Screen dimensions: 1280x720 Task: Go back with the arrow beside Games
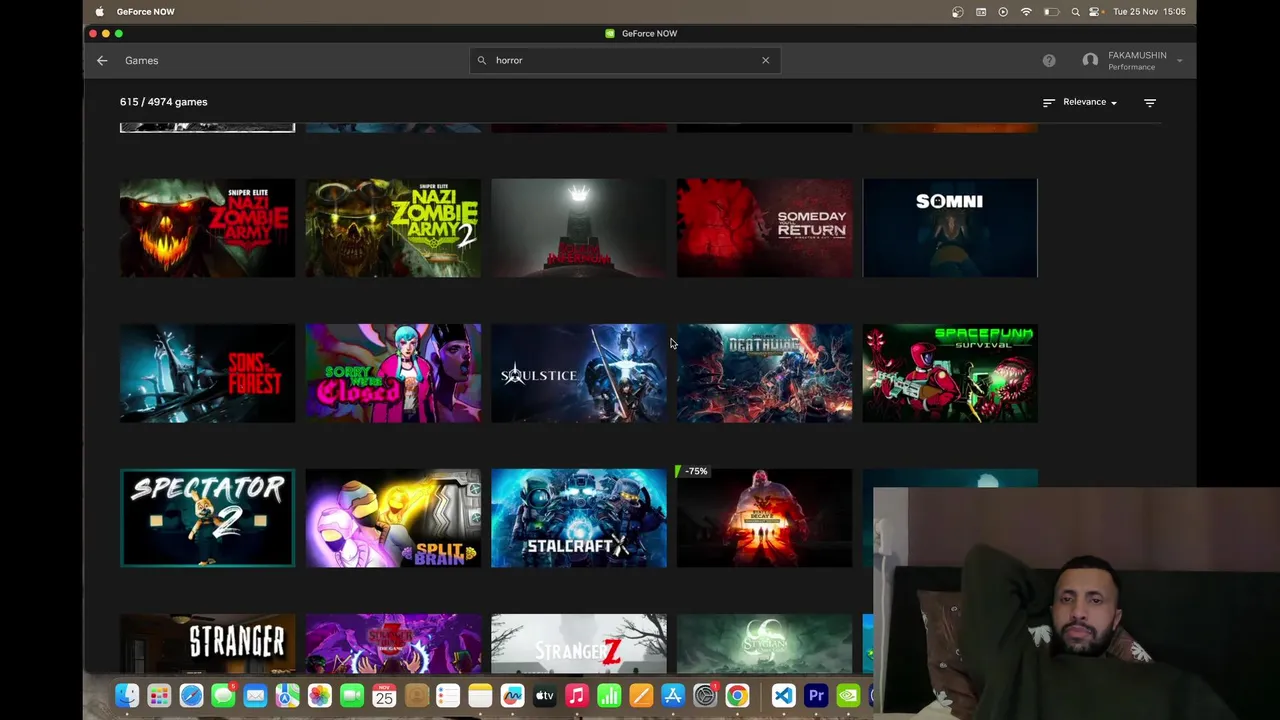102,61
